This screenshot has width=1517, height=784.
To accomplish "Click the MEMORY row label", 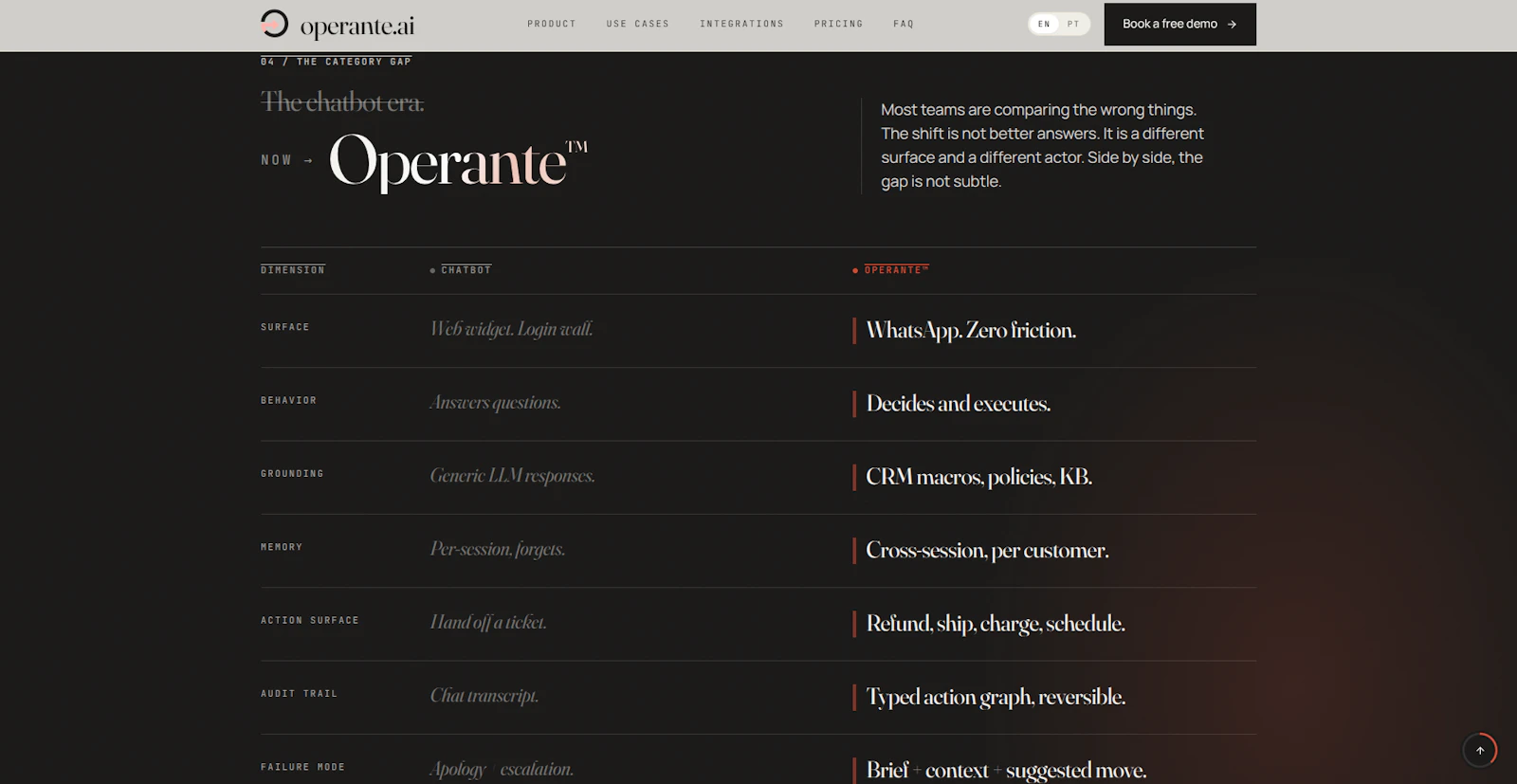I will tap(282, 547).
